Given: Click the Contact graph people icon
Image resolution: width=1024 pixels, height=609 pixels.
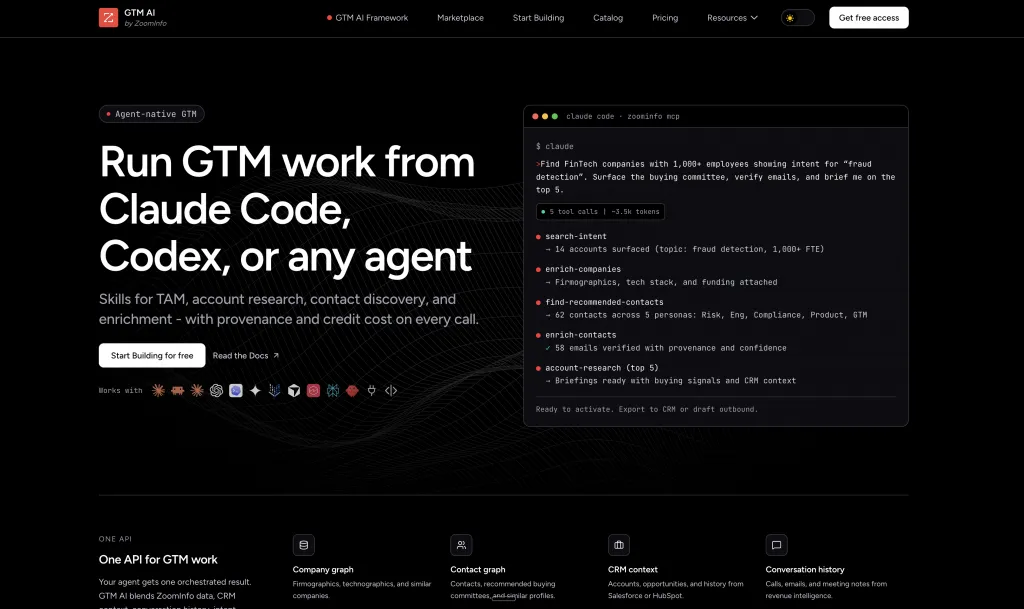Looking at the screenshot, I should tap(461, 545).
